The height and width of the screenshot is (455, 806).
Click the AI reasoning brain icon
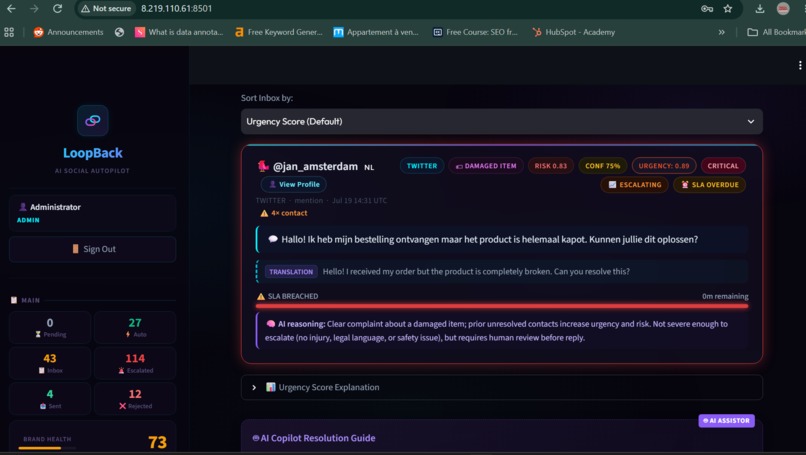[270, 324]
